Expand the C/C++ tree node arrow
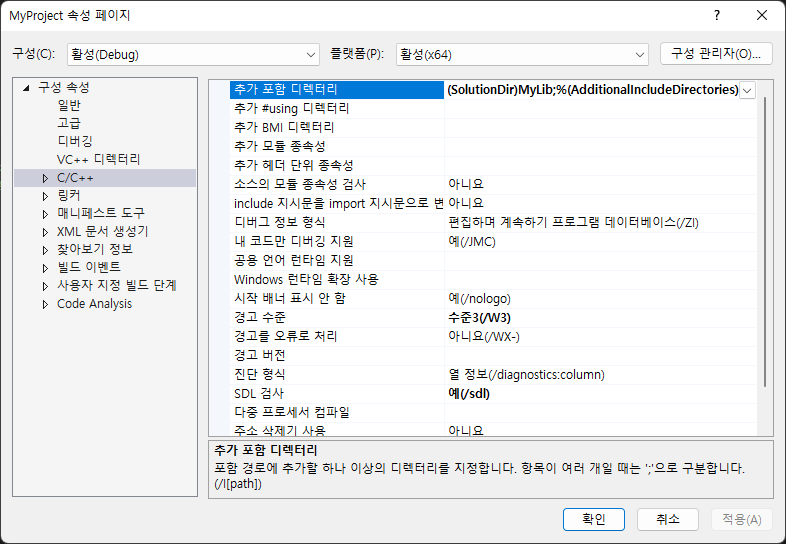The image size is (786, 544). 45,178
